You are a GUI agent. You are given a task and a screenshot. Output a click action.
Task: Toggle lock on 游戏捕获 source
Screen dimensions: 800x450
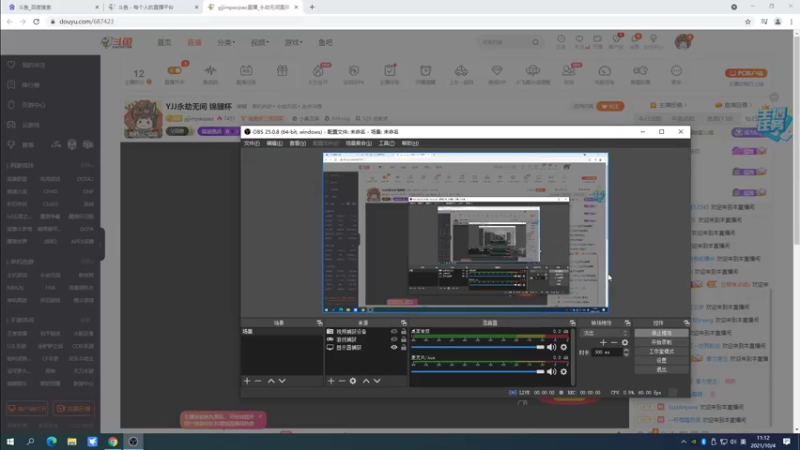coord(404,339)
